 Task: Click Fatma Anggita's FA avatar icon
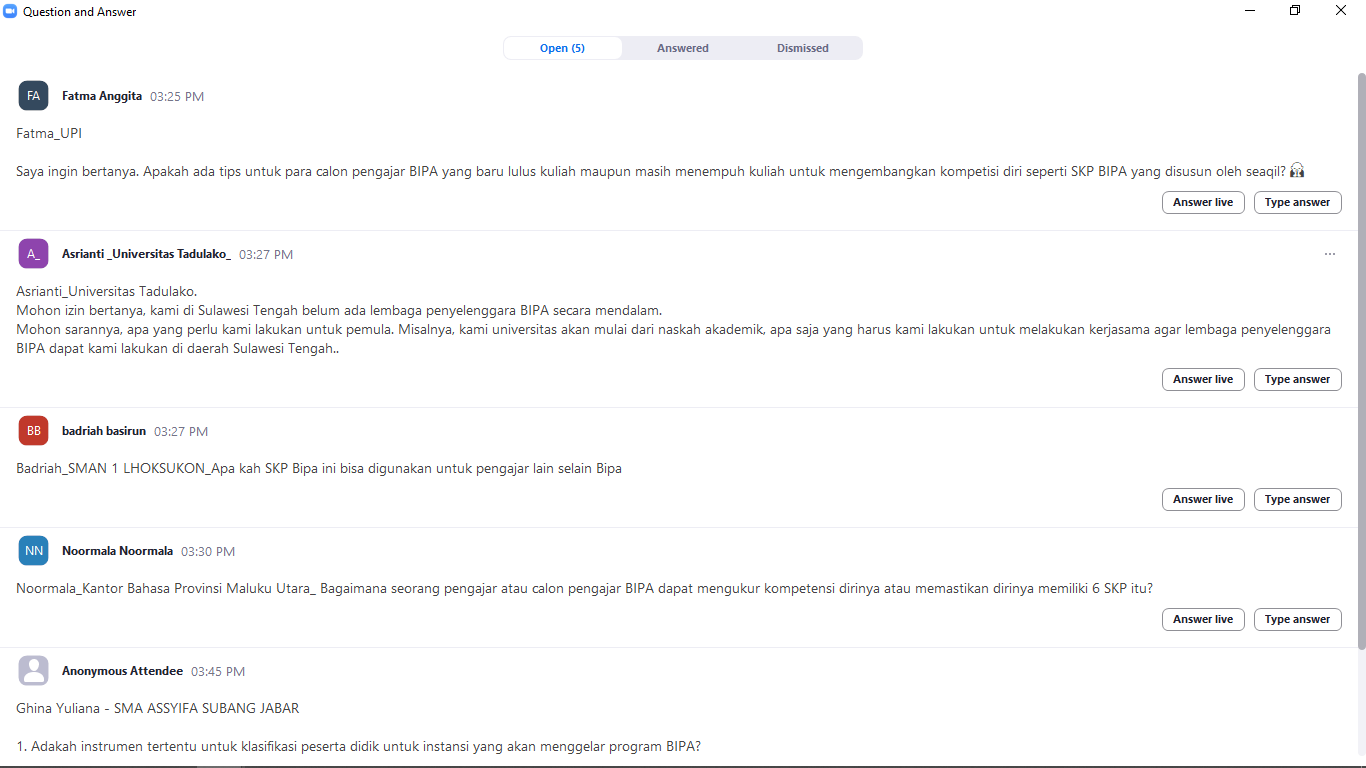(x=33, y=96)
